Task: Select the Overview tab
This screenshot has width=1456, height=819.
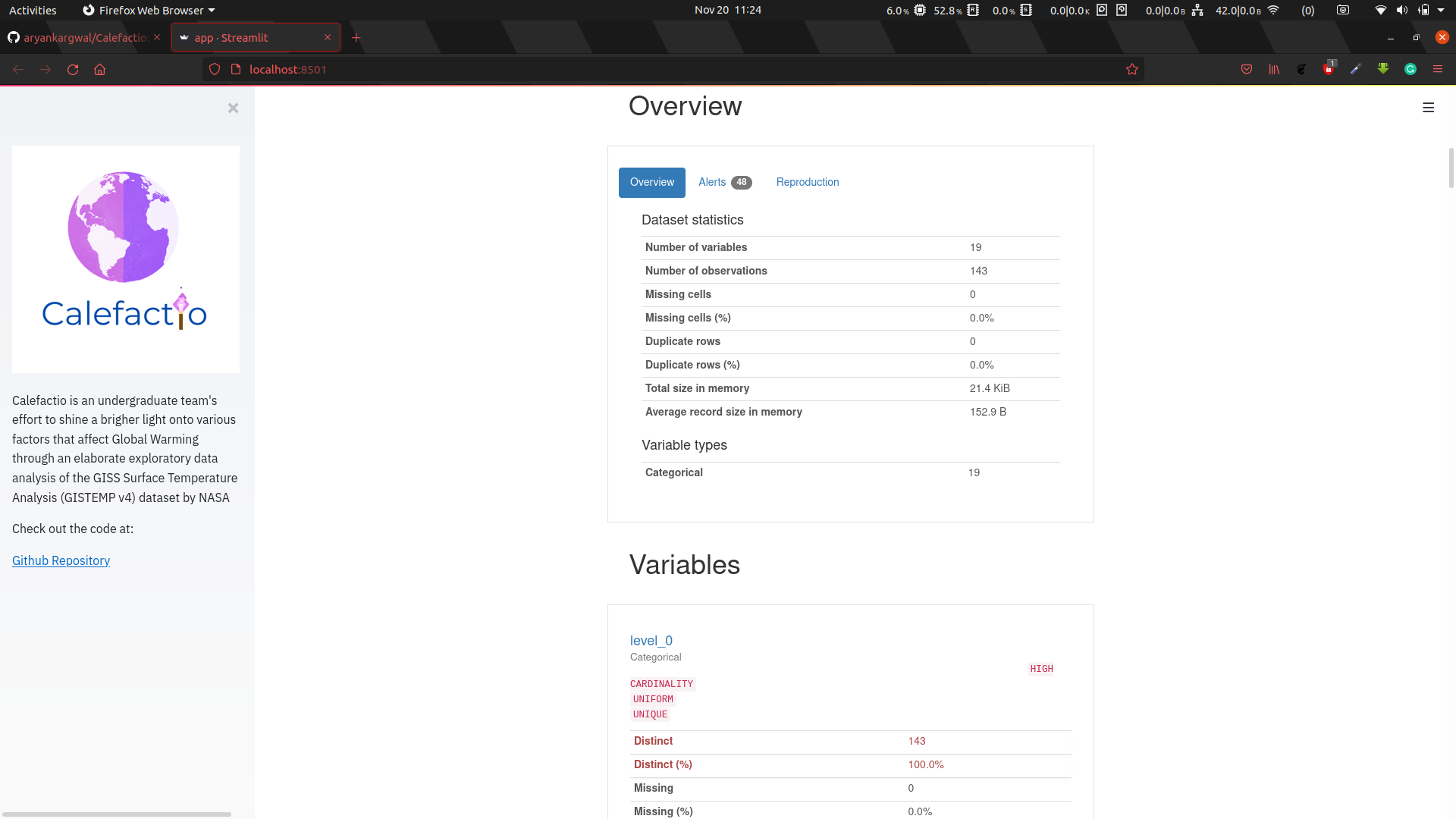Action: click(651, 182)
